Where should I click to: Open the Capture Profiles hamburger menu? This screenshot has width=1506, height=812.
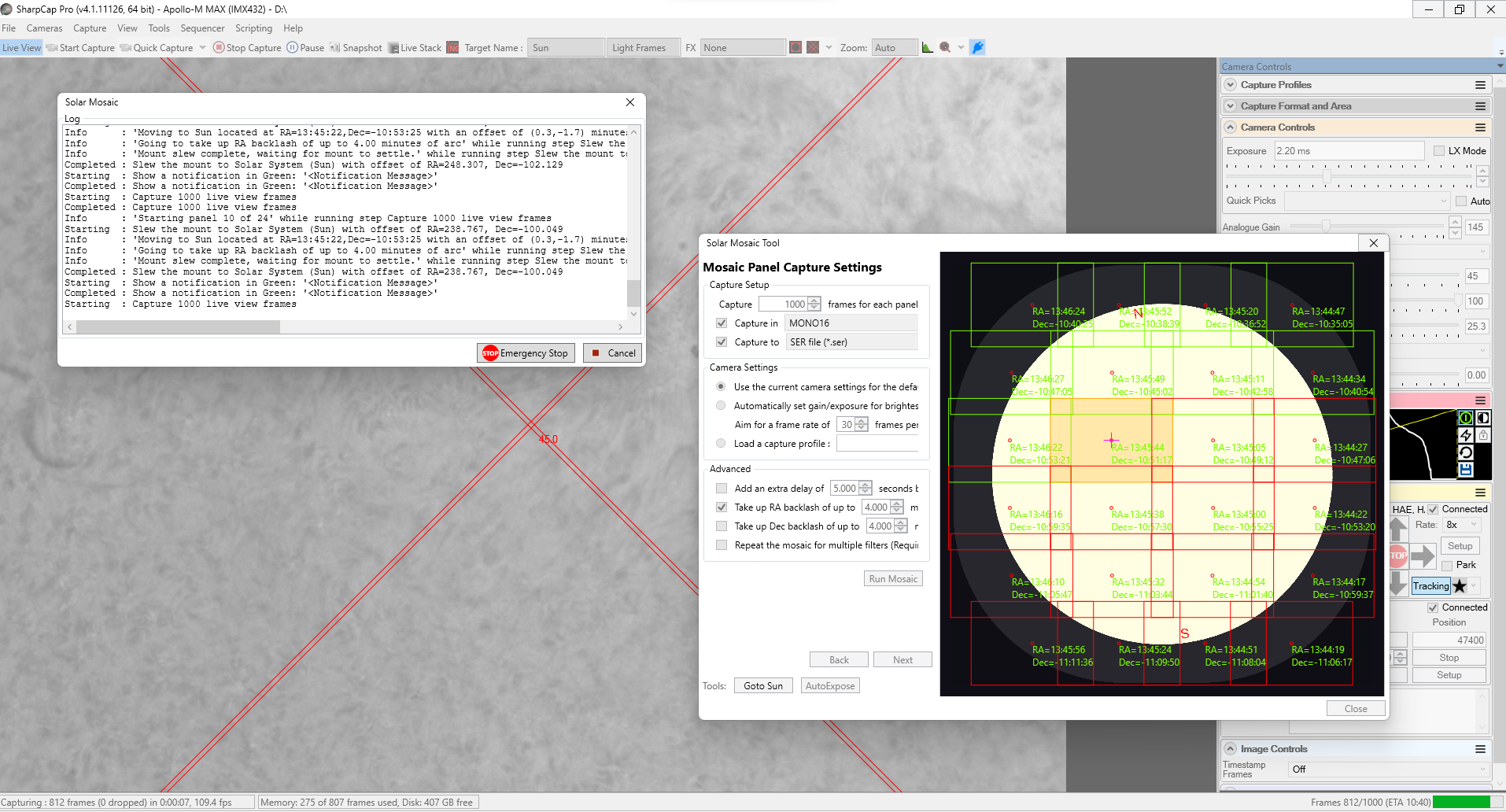pos(1480,85)
